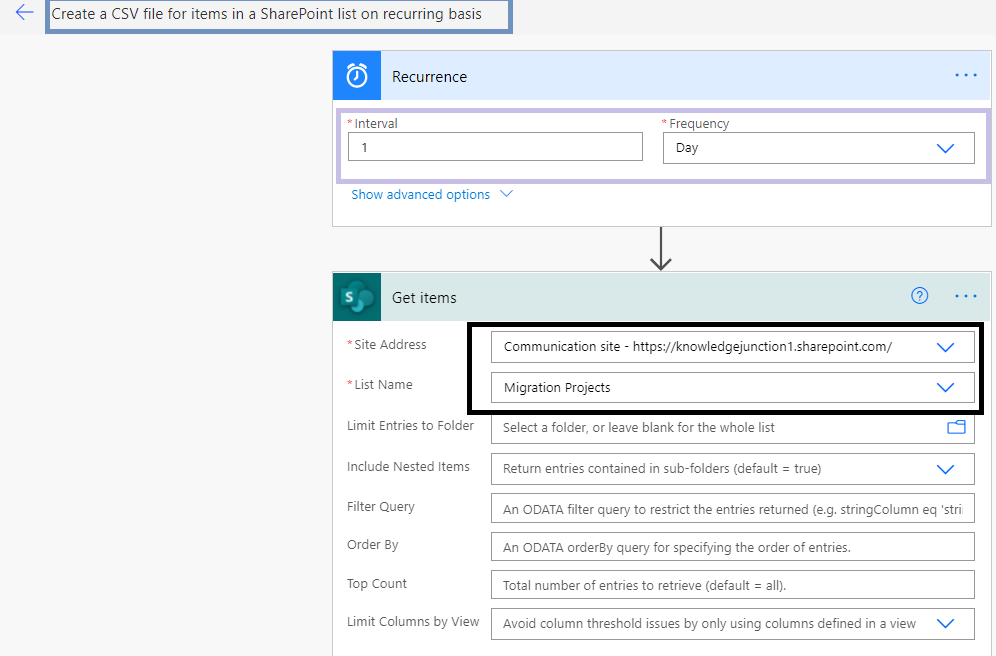Click the Filter Query label

tap(380, 507)
